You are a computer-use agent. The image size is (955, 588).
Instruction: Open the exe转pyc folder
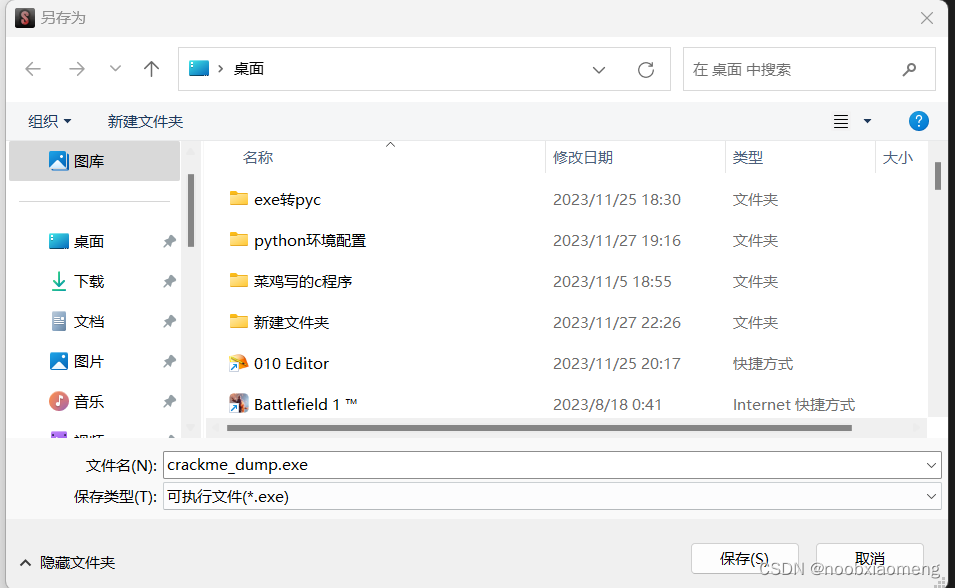(287, 199)
